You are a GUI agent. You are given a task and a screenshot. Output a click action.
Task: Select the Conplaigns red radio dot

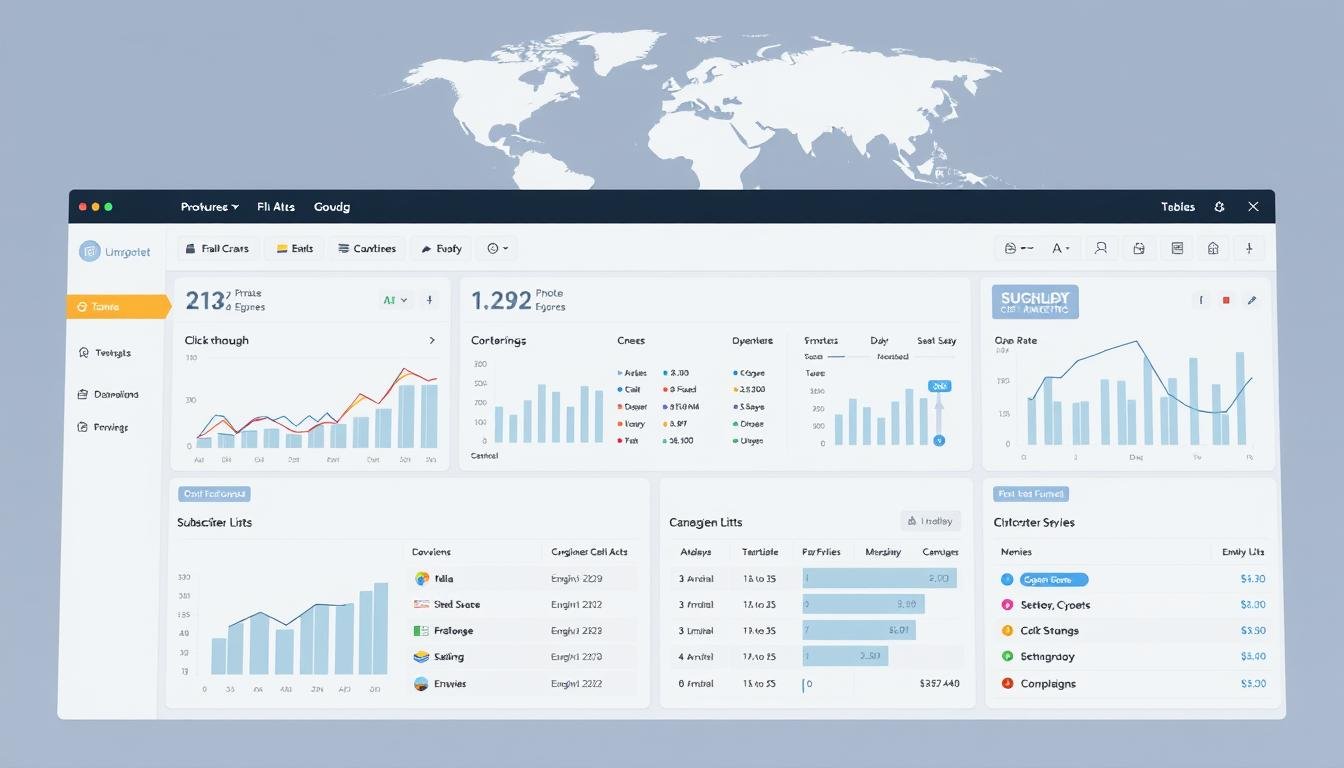pyautogui.click(x=1007, y=684)
